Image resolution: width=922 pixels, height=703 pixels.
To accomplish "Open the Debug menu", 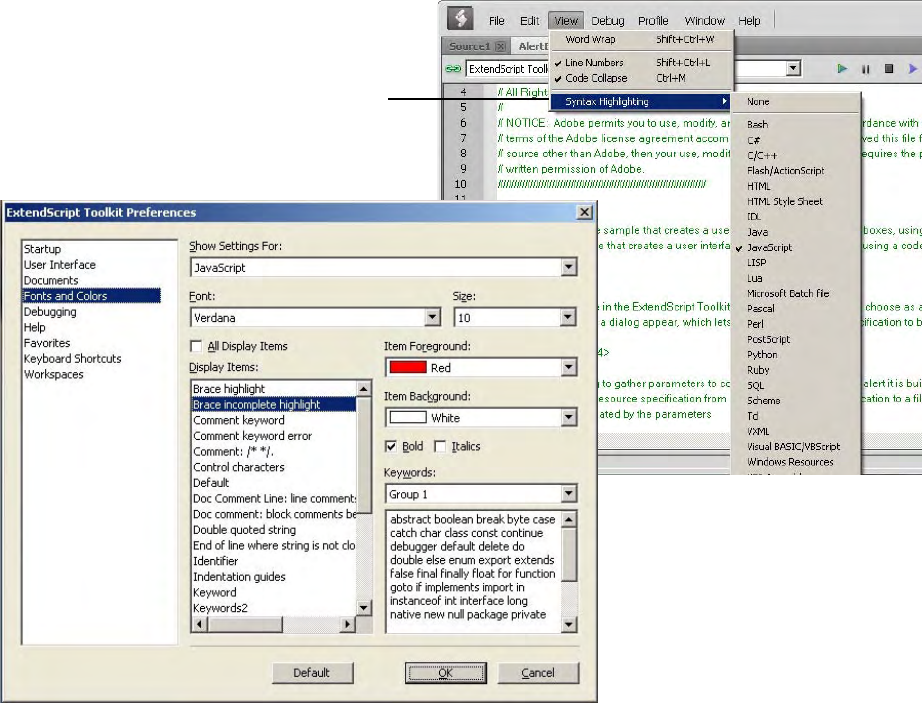I will point(607,21).
